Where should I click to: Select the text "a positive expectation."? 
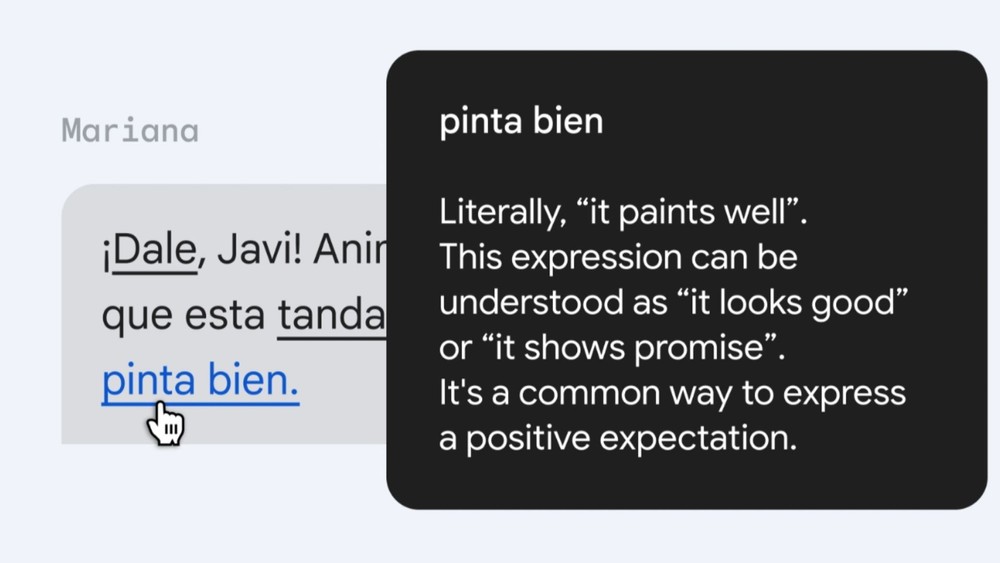tap(618, 439)
